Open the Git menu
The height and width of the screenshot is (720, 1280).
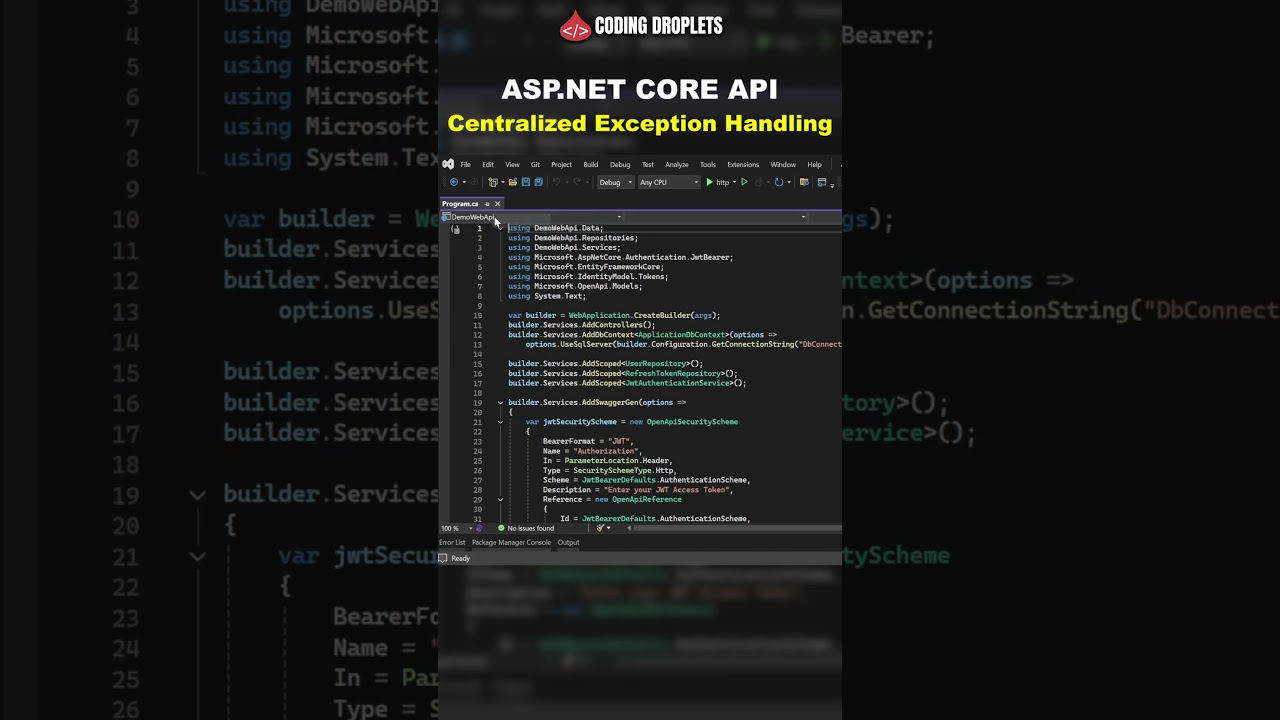[535, 165]
